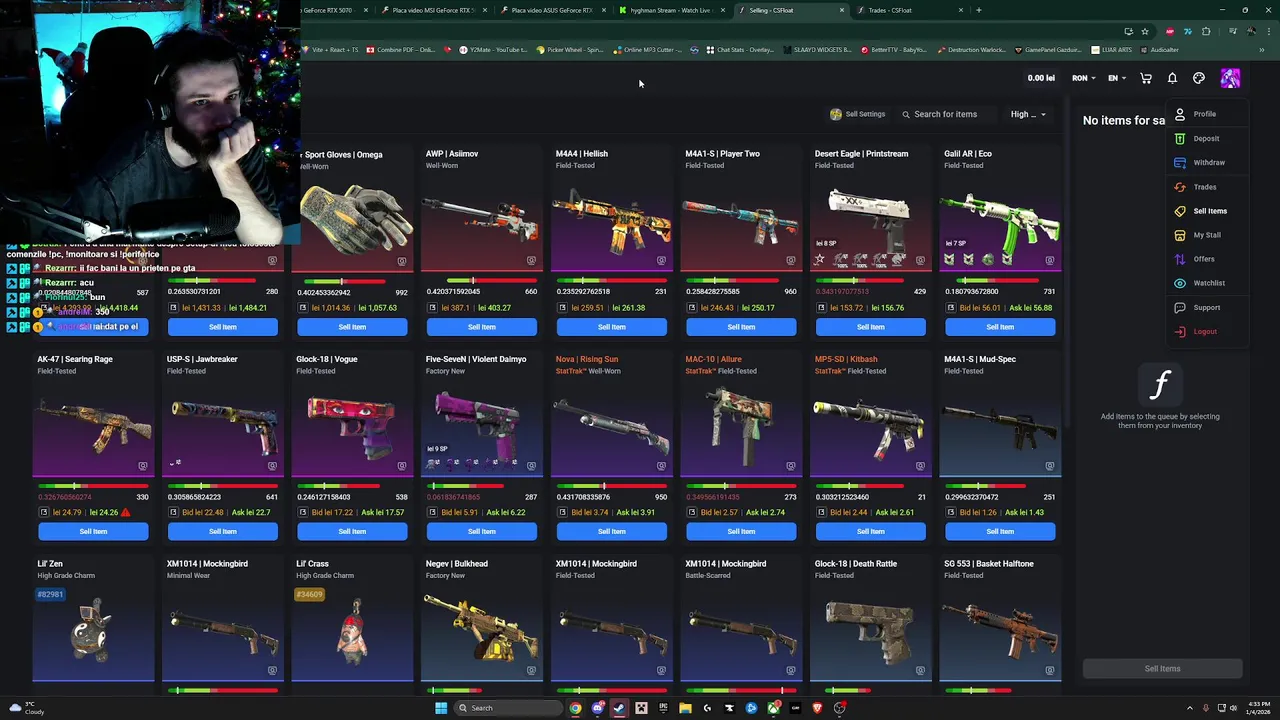
Task: Open Chrome from the Windows taskbar
Action: point(575,708)
